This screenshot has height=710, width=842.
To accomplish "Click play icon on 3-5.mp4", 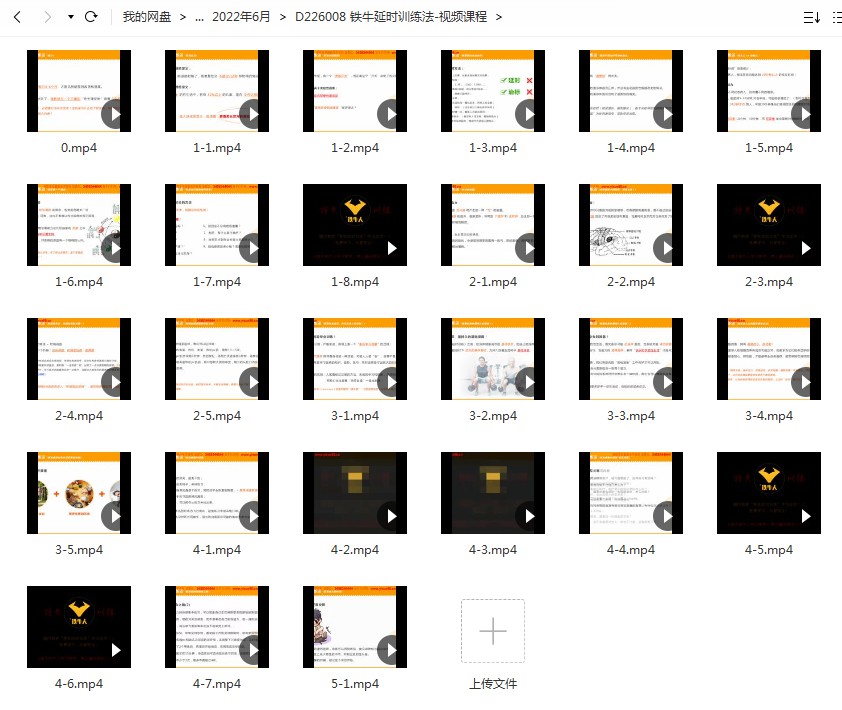I will tap(115, 517).
